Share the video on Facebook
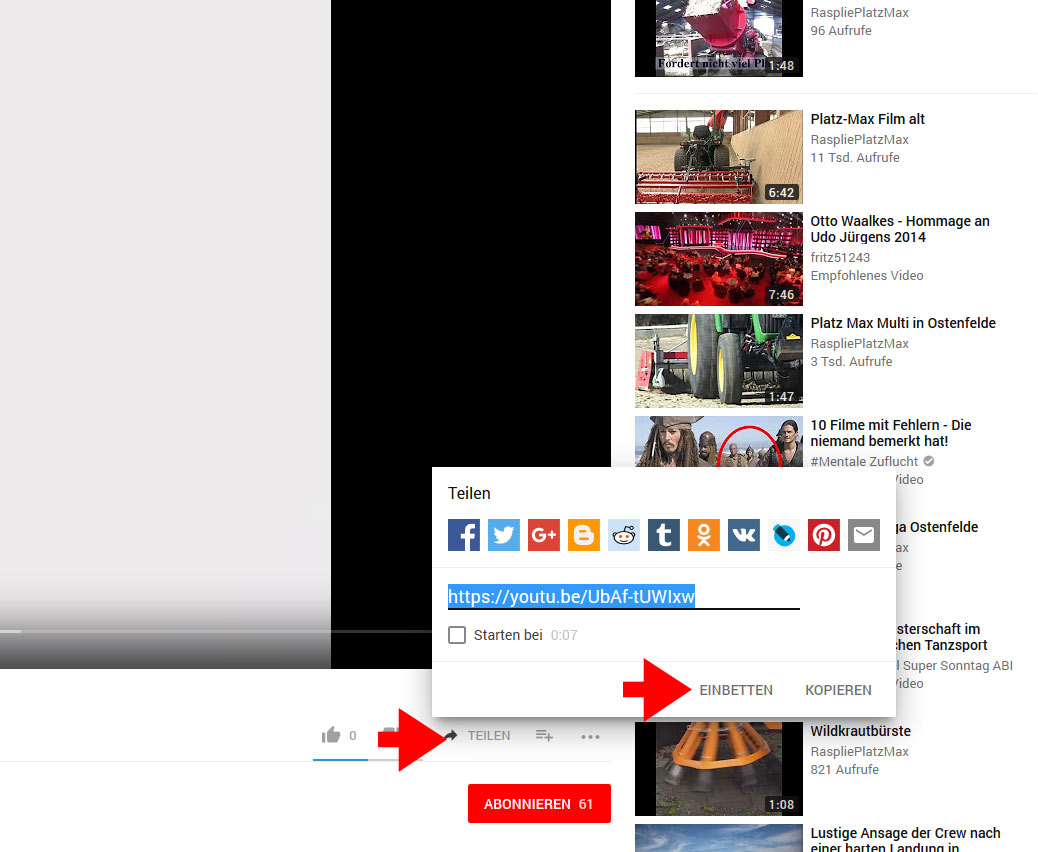This screenshot has width=1038, height=852. (x=463, y=535)
